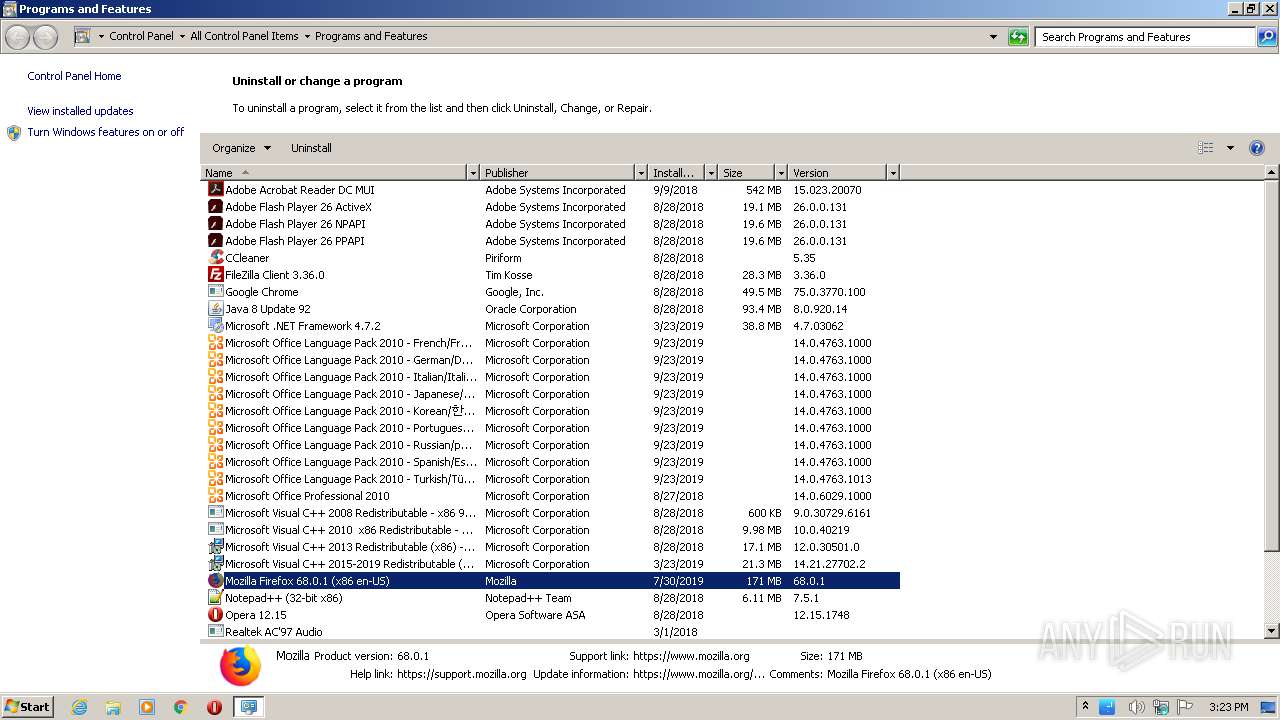Screen dimensions: 1280x720
Task: Go forward with the forward arrow button
Action: tap(45, 38)
